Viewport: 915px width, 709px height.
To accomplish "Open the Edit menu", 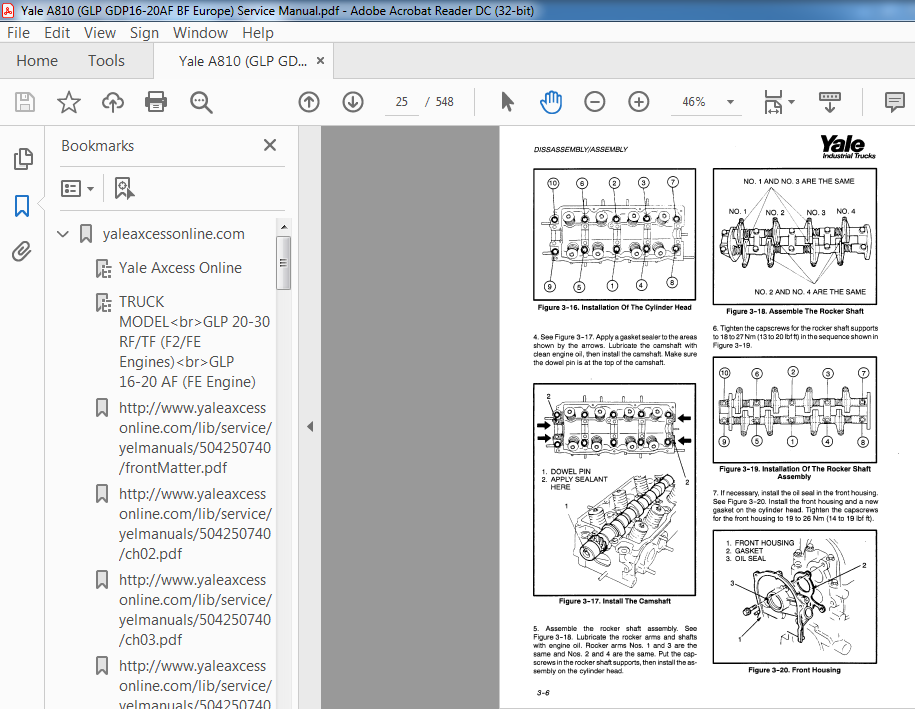I will 57,33.
